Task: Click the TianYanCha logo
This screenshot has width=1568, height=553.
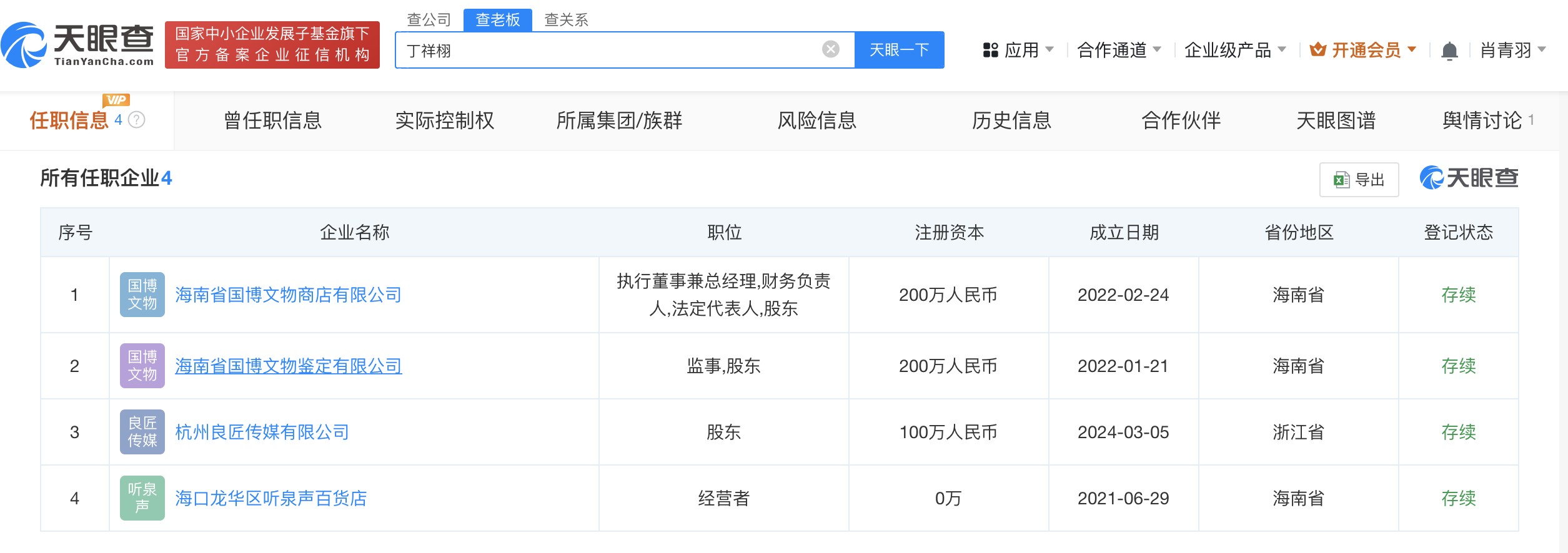Action: pyautogui.click(x=77, y=45)
